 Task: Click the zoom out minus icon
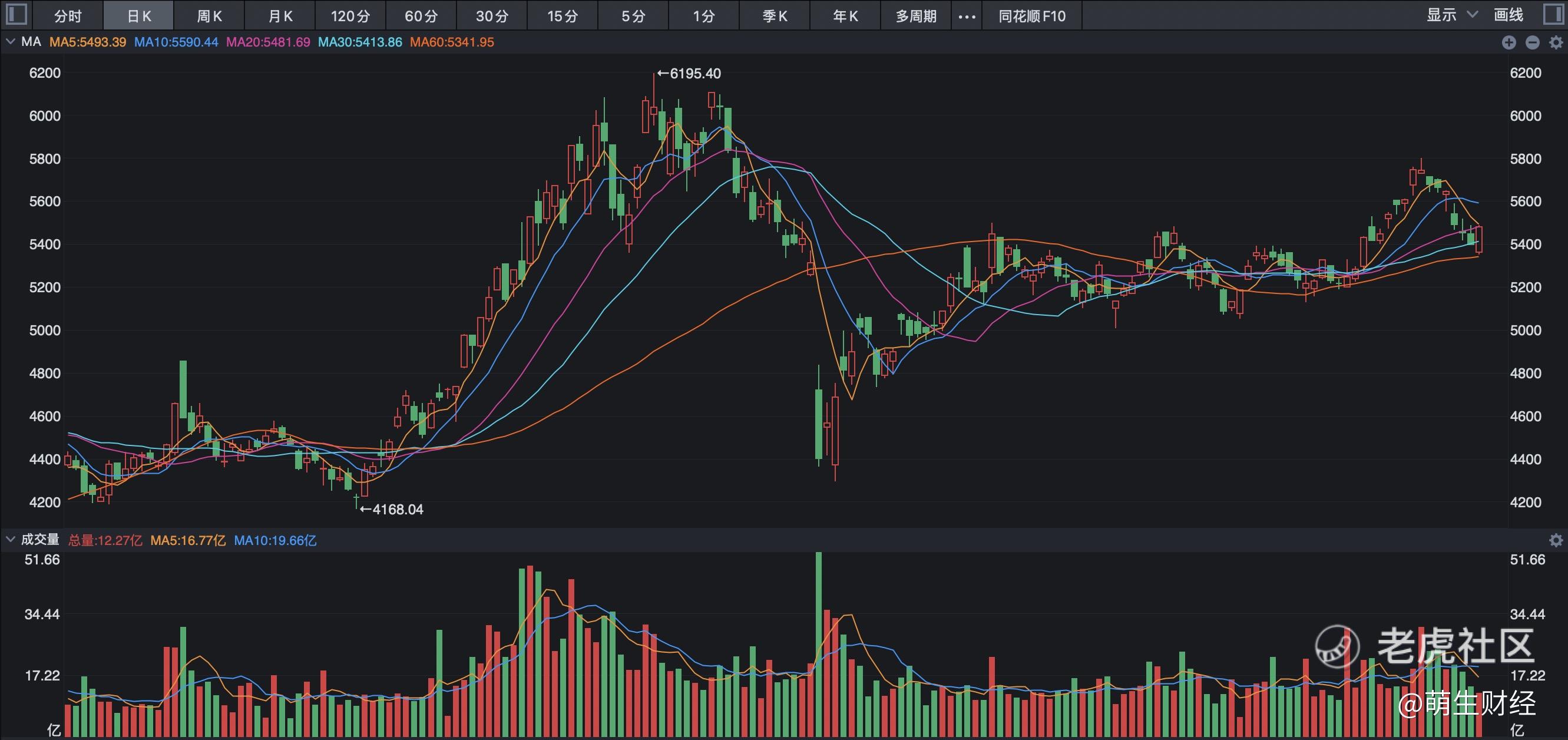click(x=1533, y=42)
